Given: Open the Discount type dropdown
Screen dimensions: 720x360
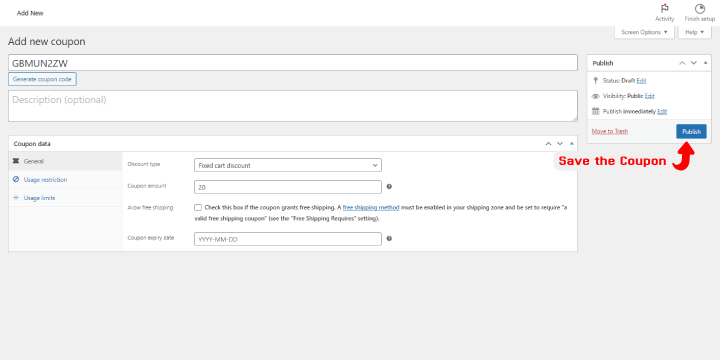Looking at the screenshot, I should (x=288, y=165).
